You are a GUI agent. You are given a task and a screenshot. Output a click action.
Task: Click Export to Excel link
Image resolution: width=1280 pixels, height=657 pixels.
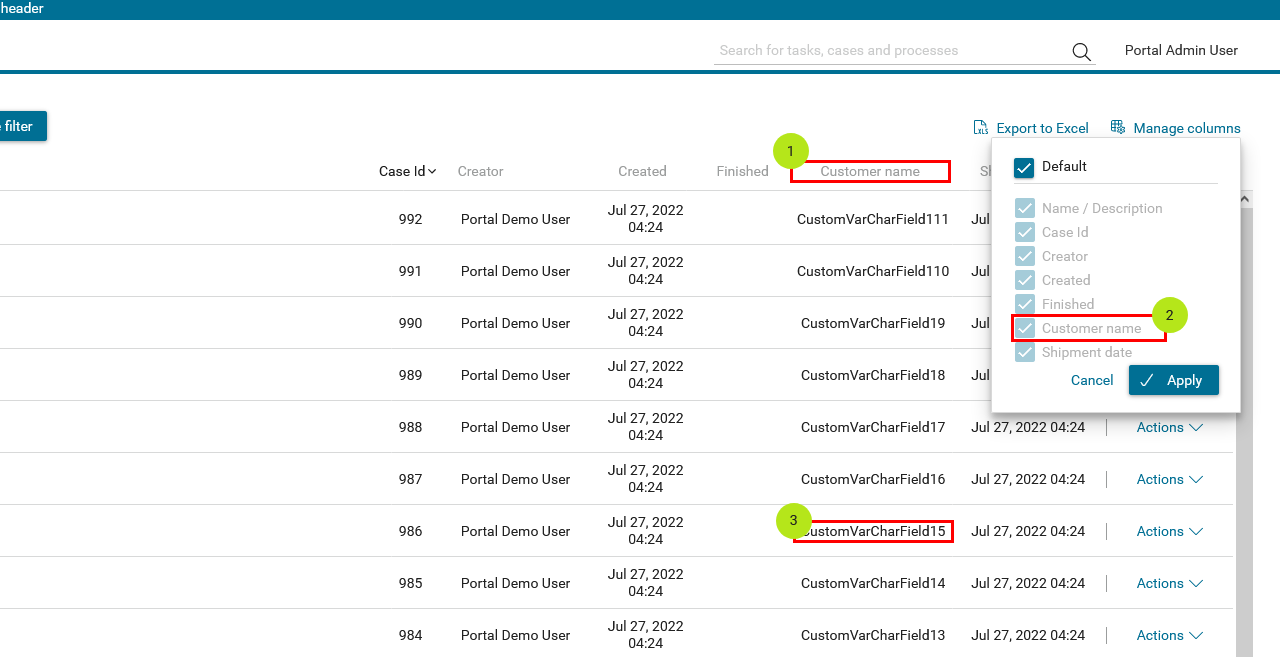coord(1042,128)
